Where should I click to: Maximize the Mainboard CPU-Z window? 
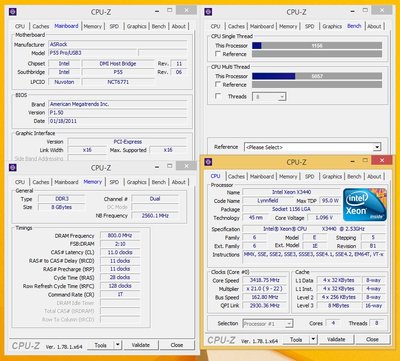point(170,10)
